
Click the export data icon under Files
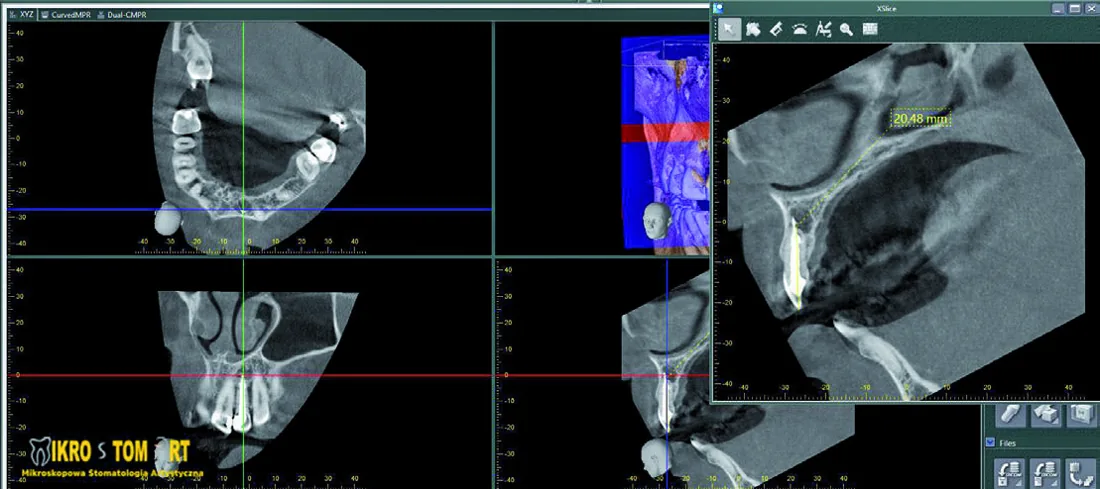click(x=1081, y=472)
